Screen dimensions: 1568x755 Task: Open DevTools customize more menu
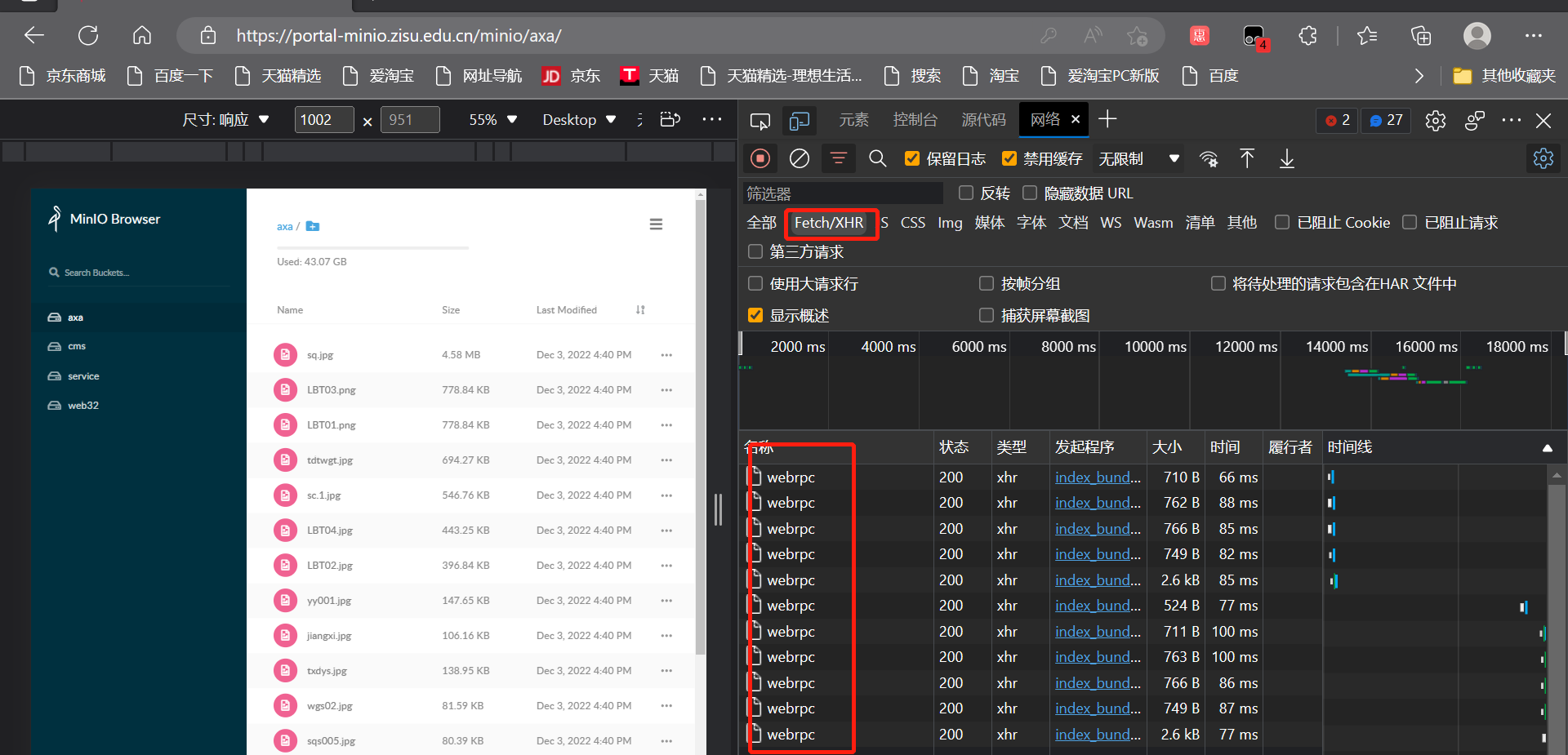pyautogui.click(x=1512, y=120)
